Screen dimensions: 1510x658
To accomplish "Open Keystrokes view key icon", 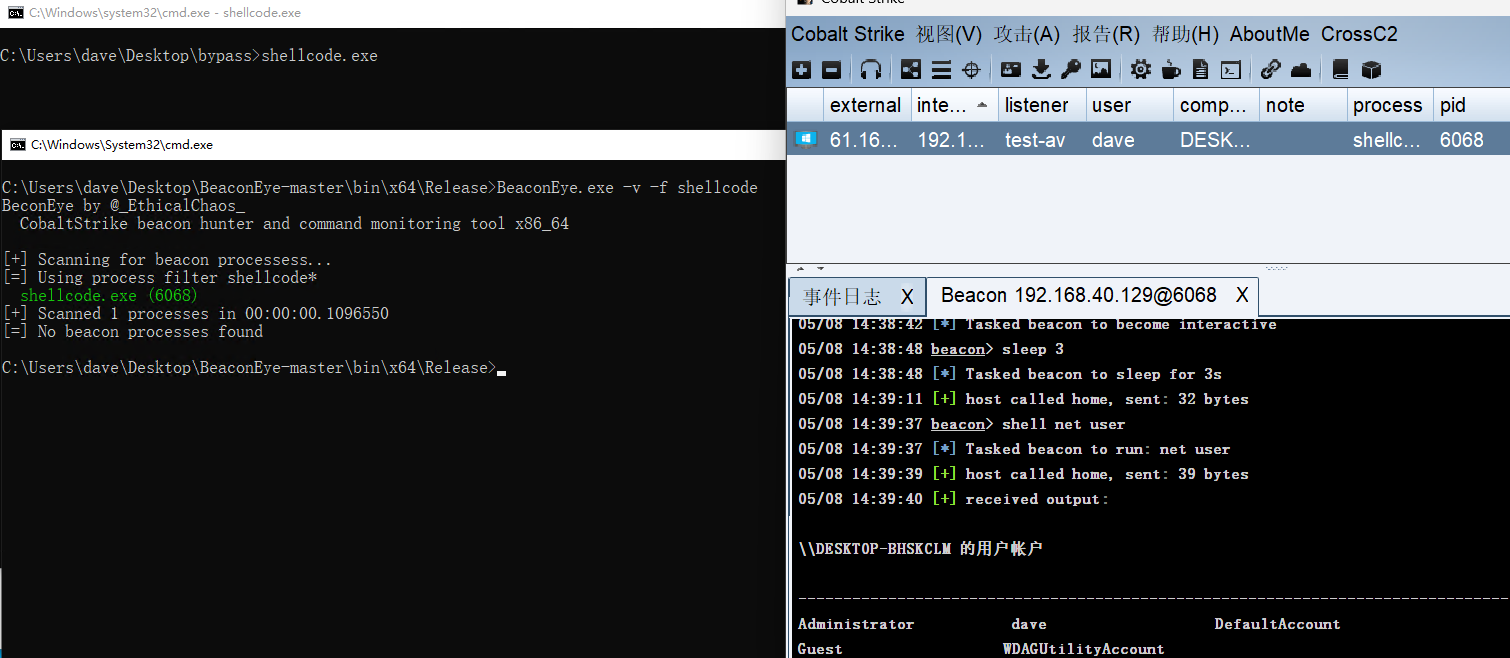I will click(1070, 70).
